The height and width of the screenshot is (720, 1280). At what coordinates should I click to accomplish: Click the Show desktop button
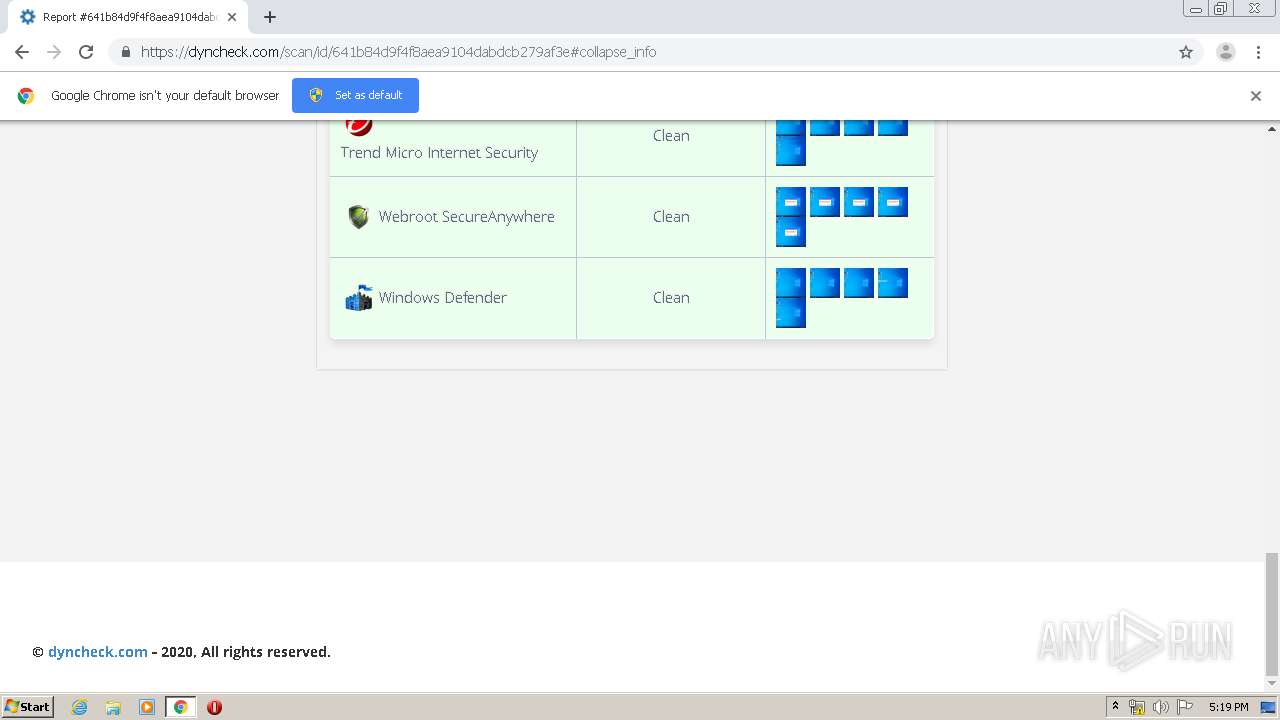click(x=1268, y=707)
